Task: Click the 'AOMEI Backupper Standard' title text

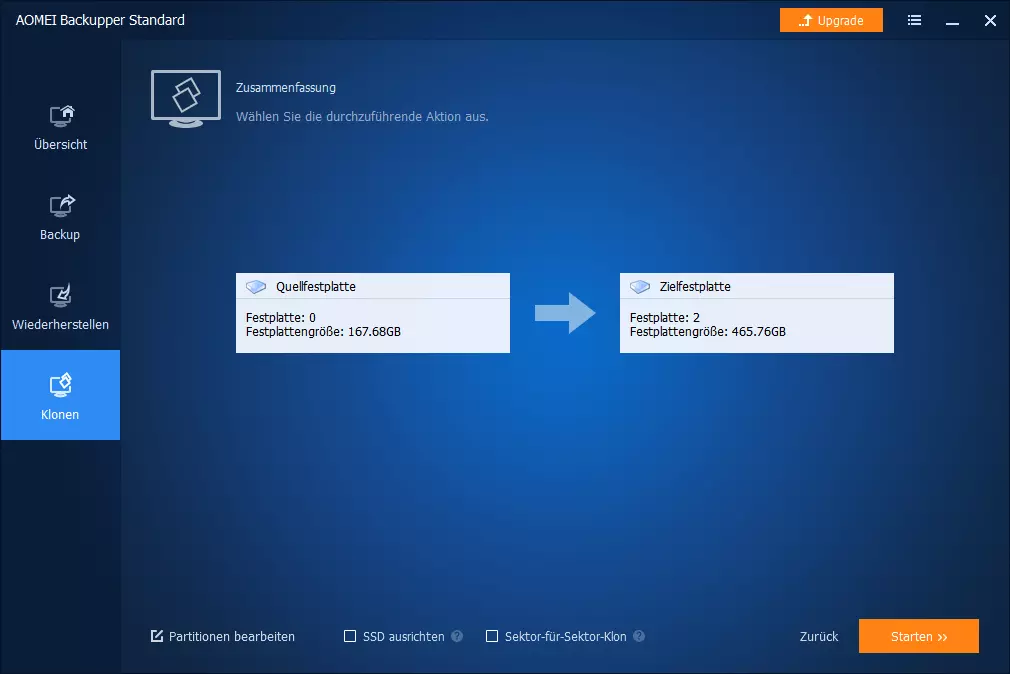Action: coord(100,20)
